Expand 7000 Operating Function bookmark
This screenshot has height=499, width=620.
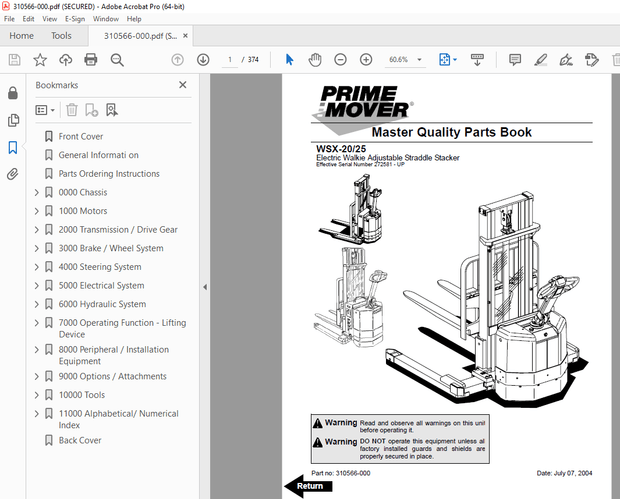pyautogui.click(x=37, y=323)
